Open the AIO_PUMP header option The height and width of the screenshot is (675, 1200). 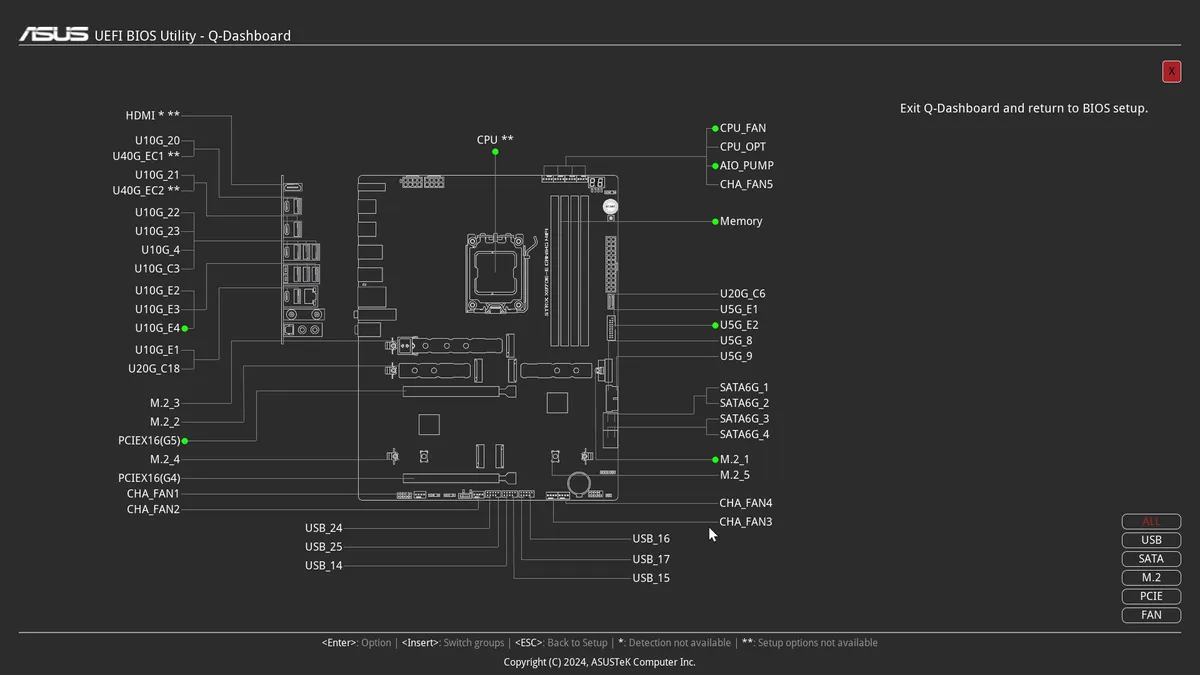pyautogui.click(x=746, y=166)
